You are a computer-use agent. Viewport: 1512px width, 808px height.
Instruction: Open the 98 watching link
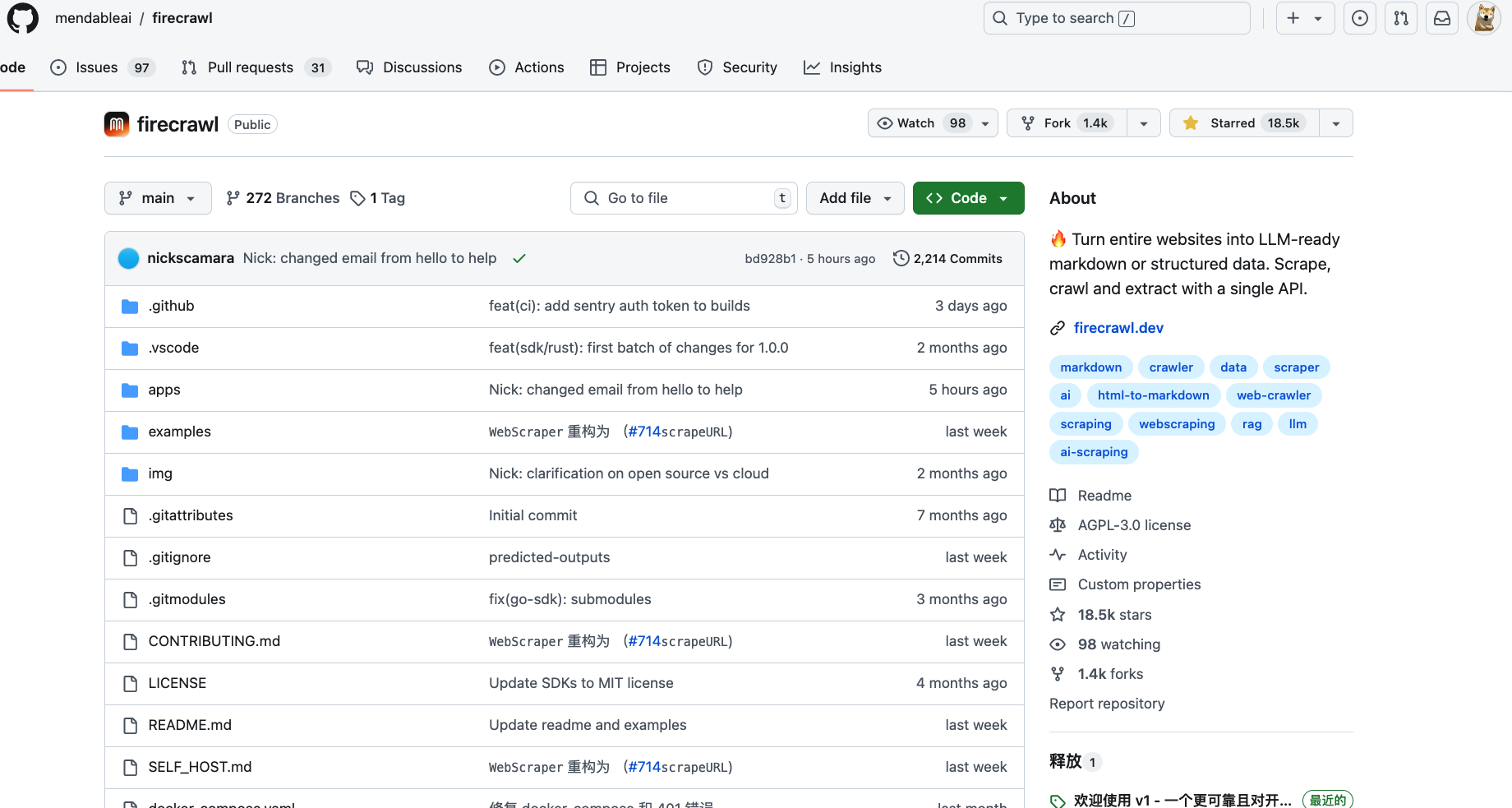(1119, 644)
